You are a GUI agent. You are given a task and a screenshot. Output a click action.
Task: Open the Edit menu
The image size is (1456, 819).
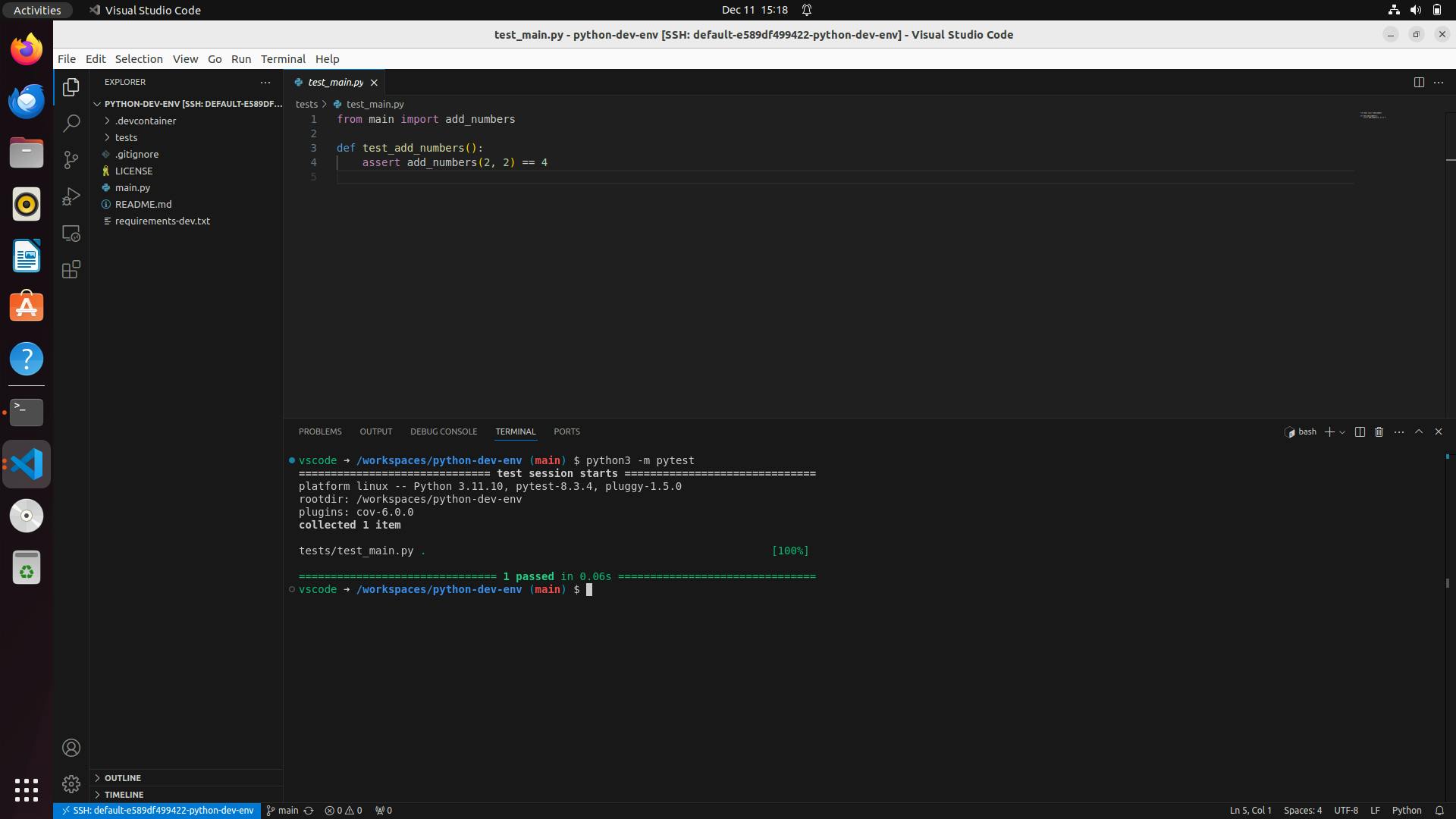[x=96, y=58]
